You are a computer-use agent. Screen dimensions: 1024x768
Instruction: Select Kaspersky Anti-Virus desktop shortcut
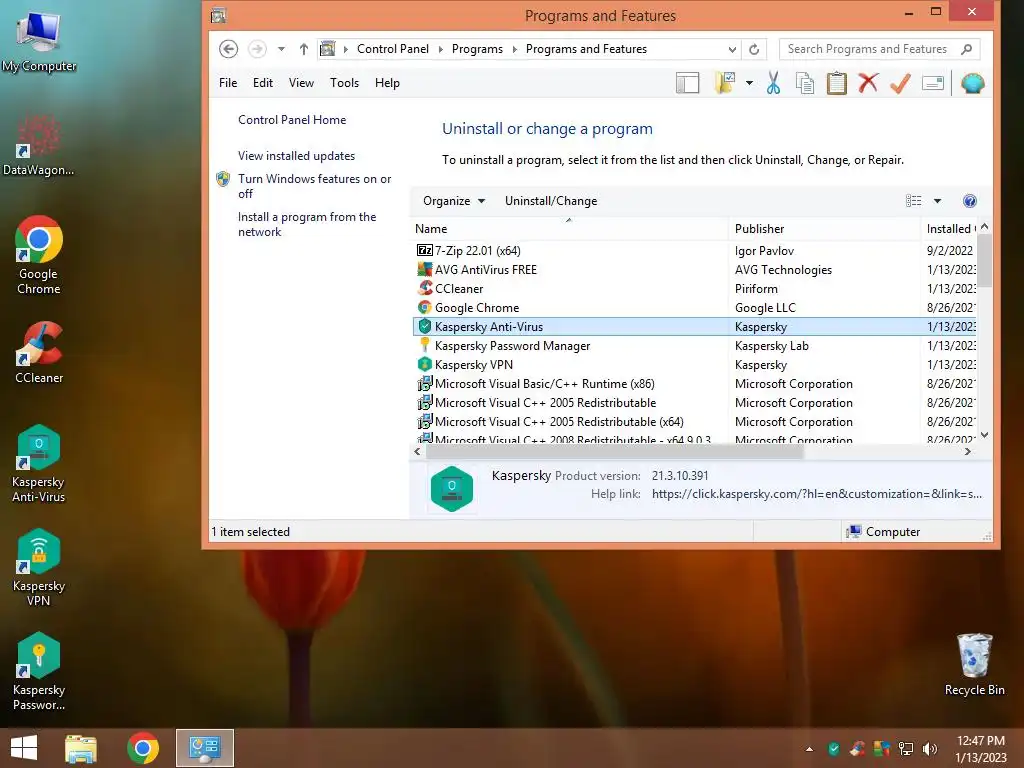(x=39, y=464)
